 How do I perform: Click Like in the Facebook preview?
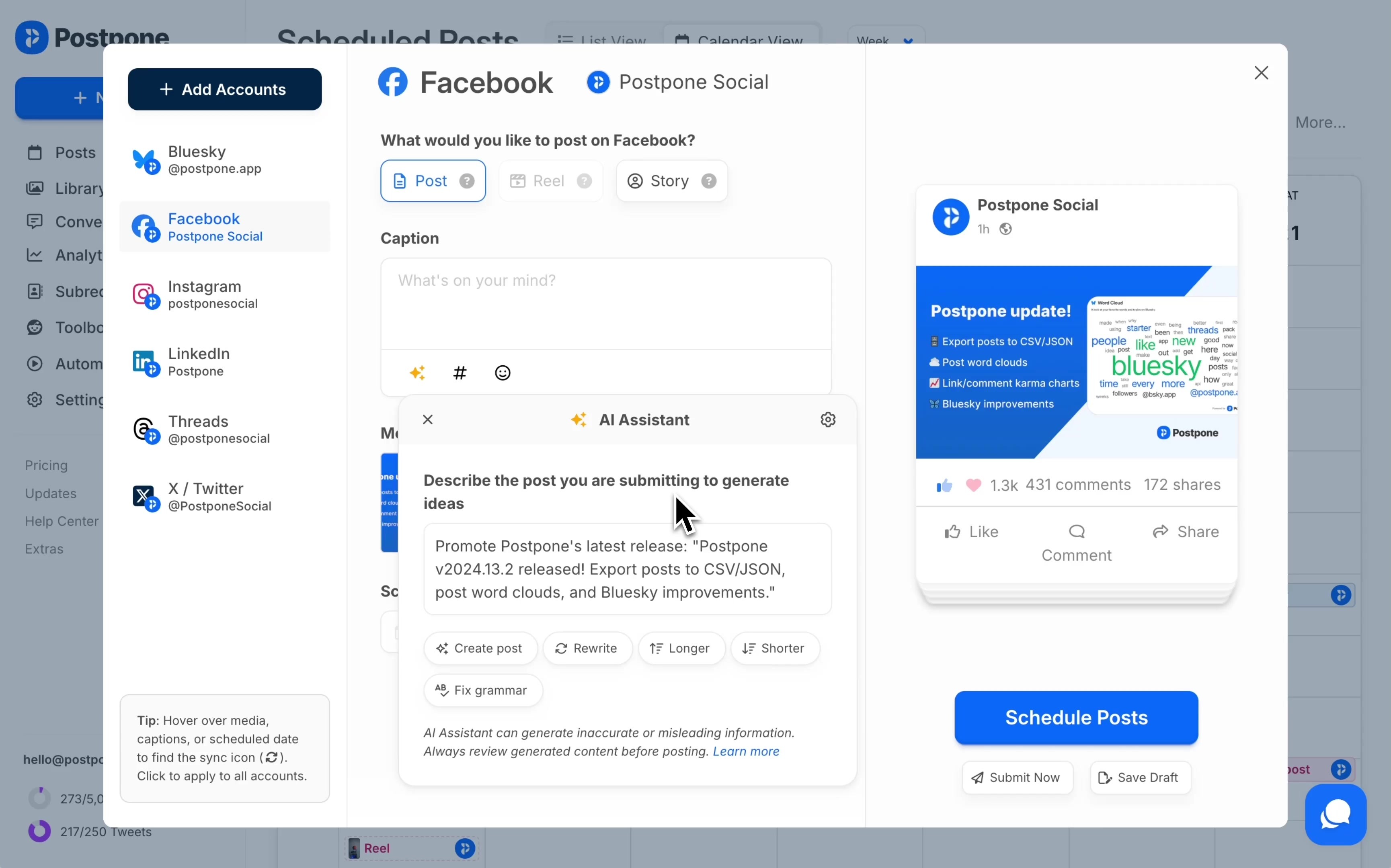(971, 532)
